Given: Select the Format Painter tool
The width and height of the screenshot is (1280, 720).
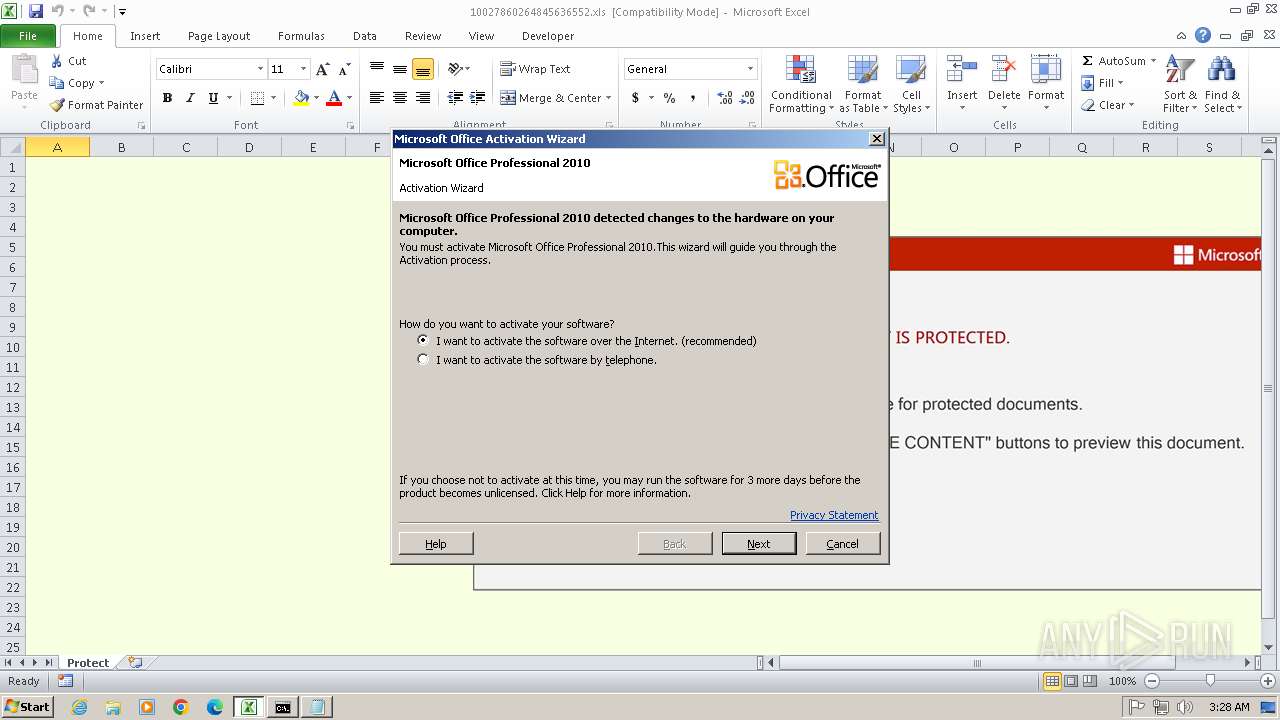Looking at the screenshot, I should (x=96, y=105).
